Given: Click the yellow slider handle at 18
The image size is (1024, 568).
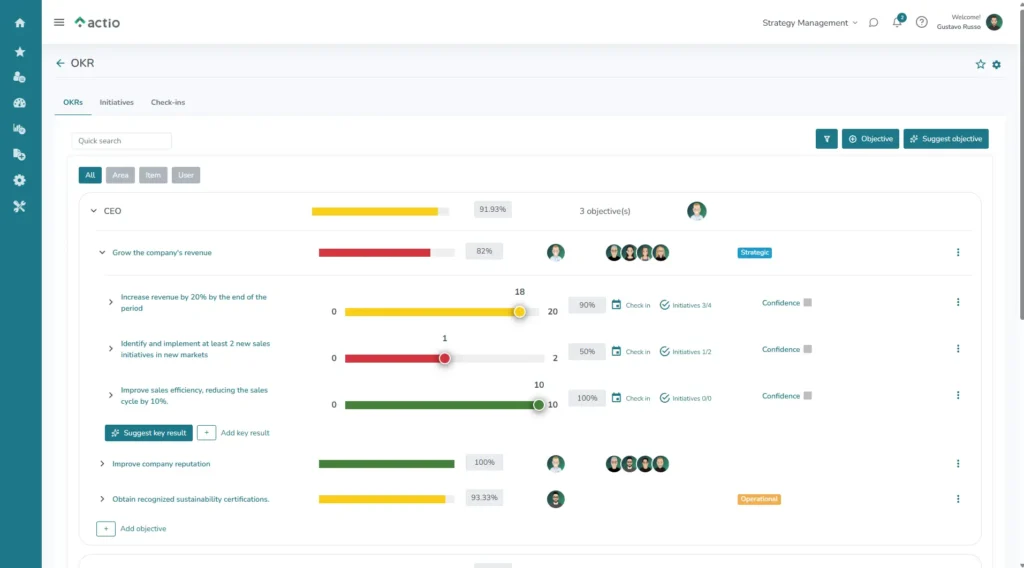Looking at the screenshot, I should click(520, 312).
